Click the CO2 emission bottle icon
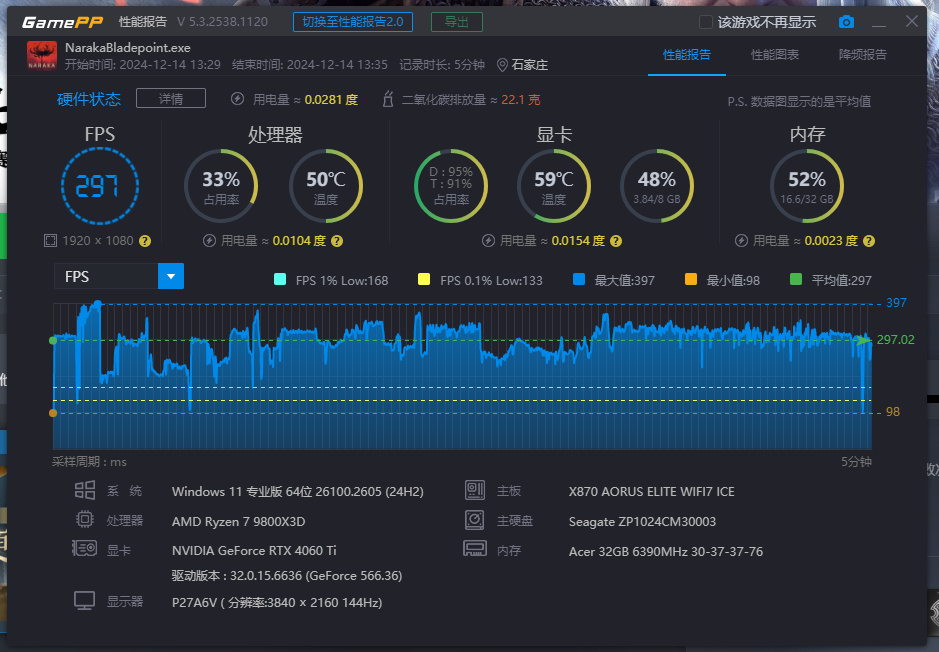 tap(387, 99)
